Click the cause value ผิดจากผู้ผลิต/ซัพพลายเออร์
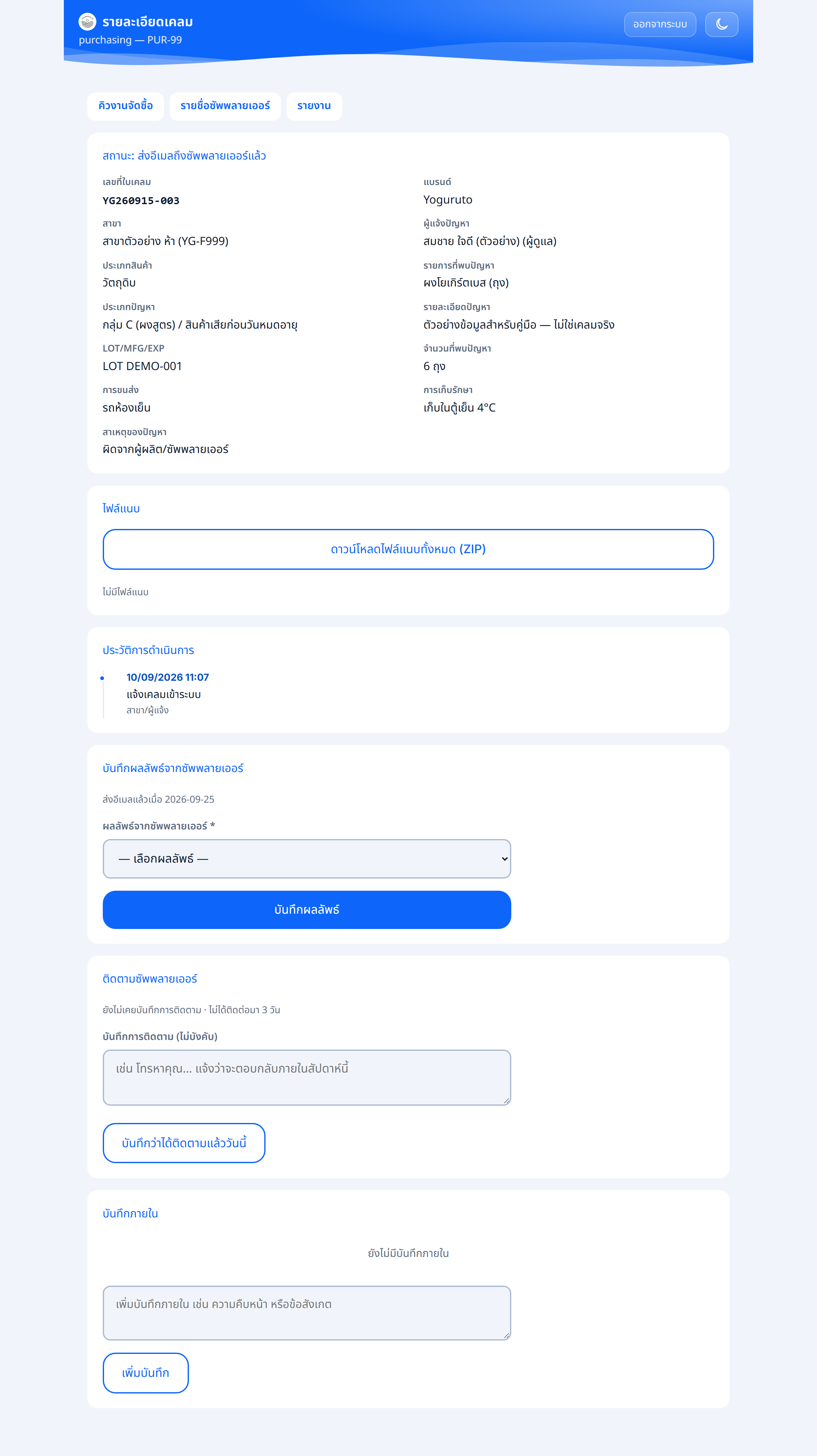 tap(165, 449)
